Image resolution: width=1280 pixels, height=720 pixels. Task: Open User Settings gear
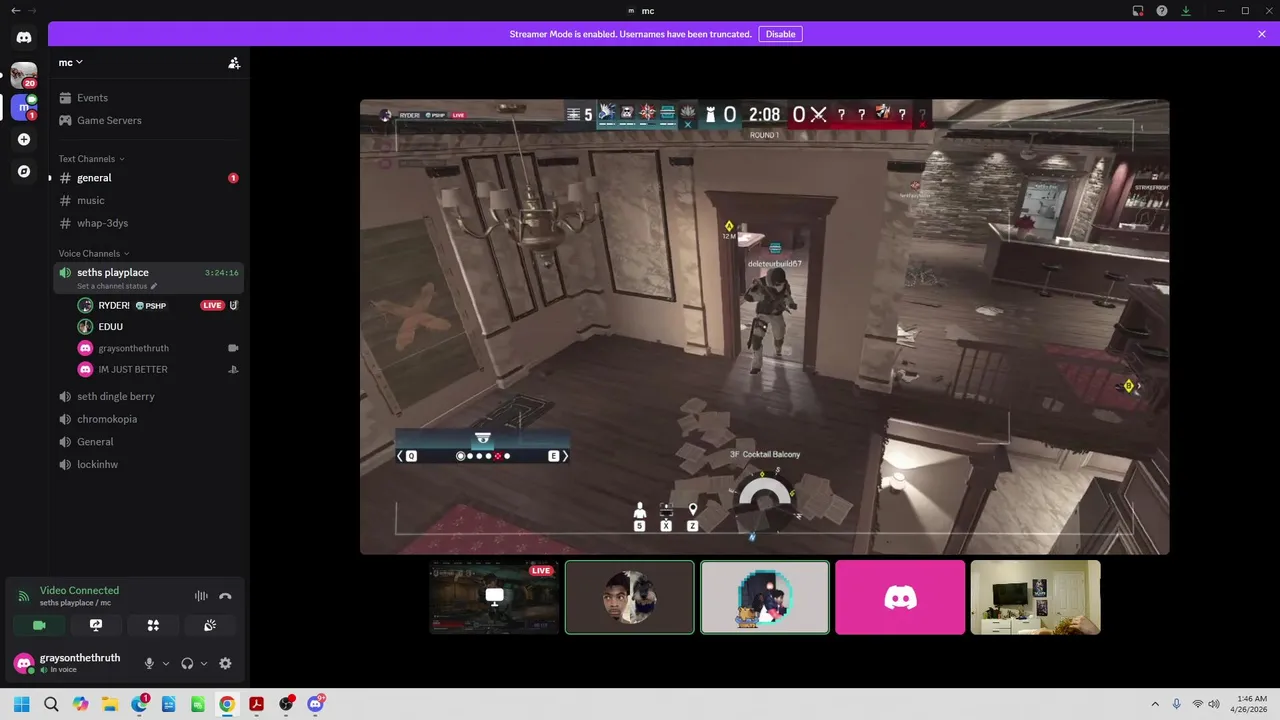[225, 663]
